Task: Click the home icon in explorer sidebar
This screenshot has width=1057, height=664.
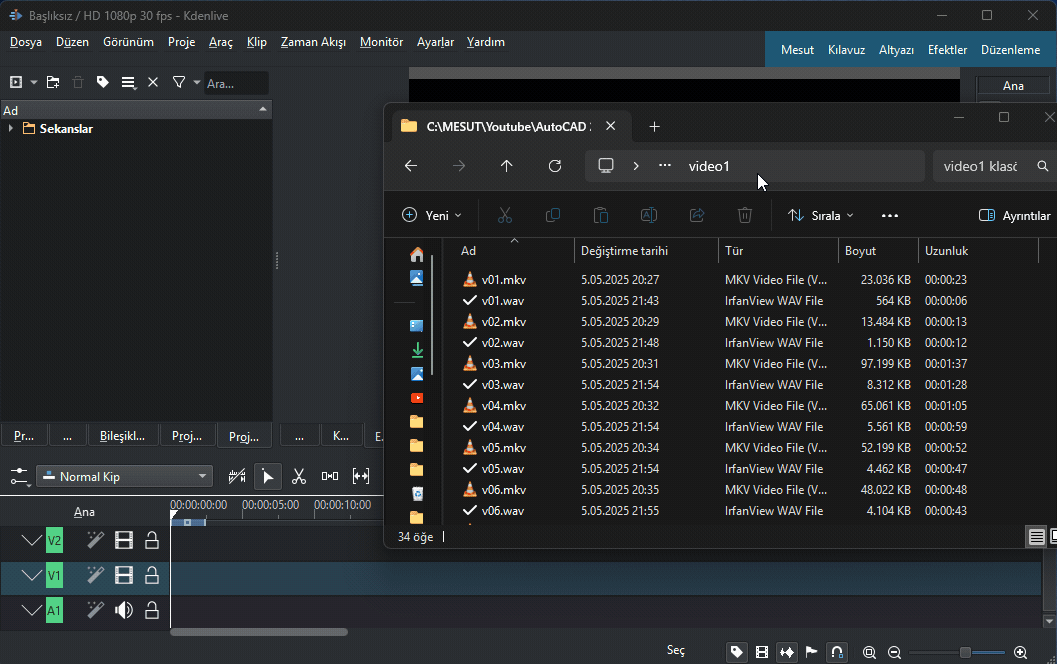Action: point(417,255)
